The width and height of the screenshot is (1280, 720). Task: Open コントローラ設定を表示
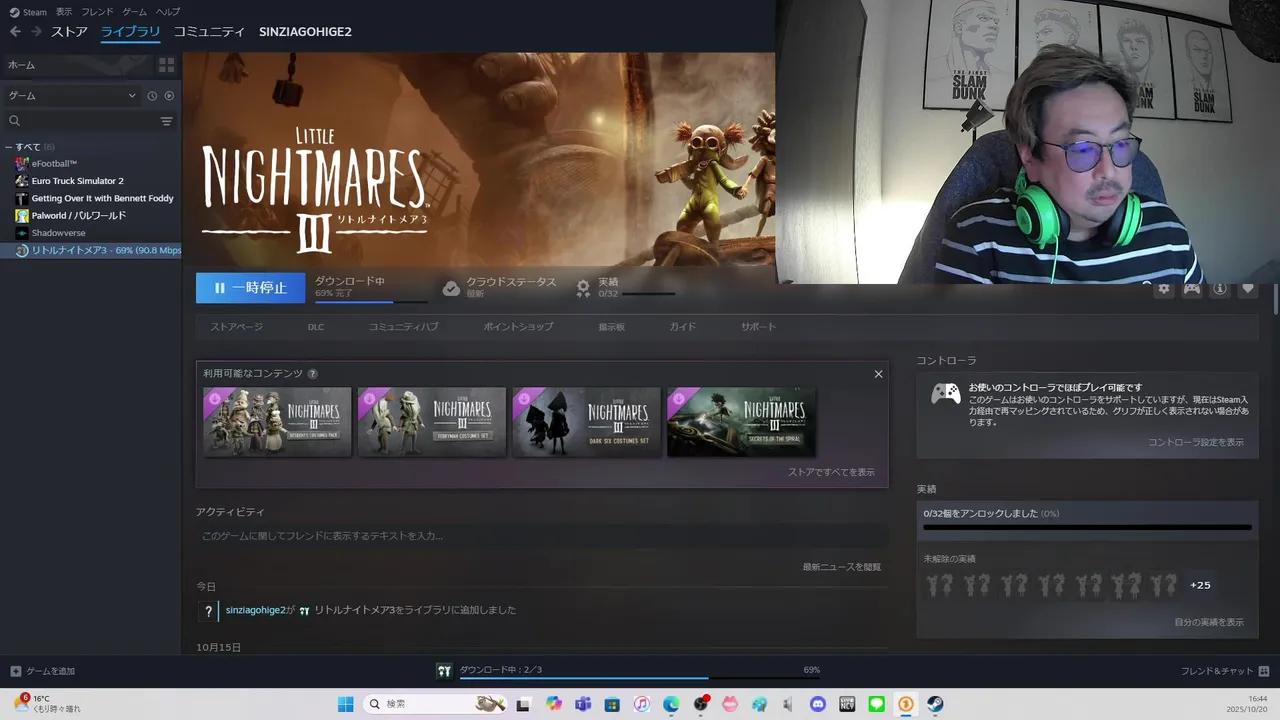coord(1196,442)
